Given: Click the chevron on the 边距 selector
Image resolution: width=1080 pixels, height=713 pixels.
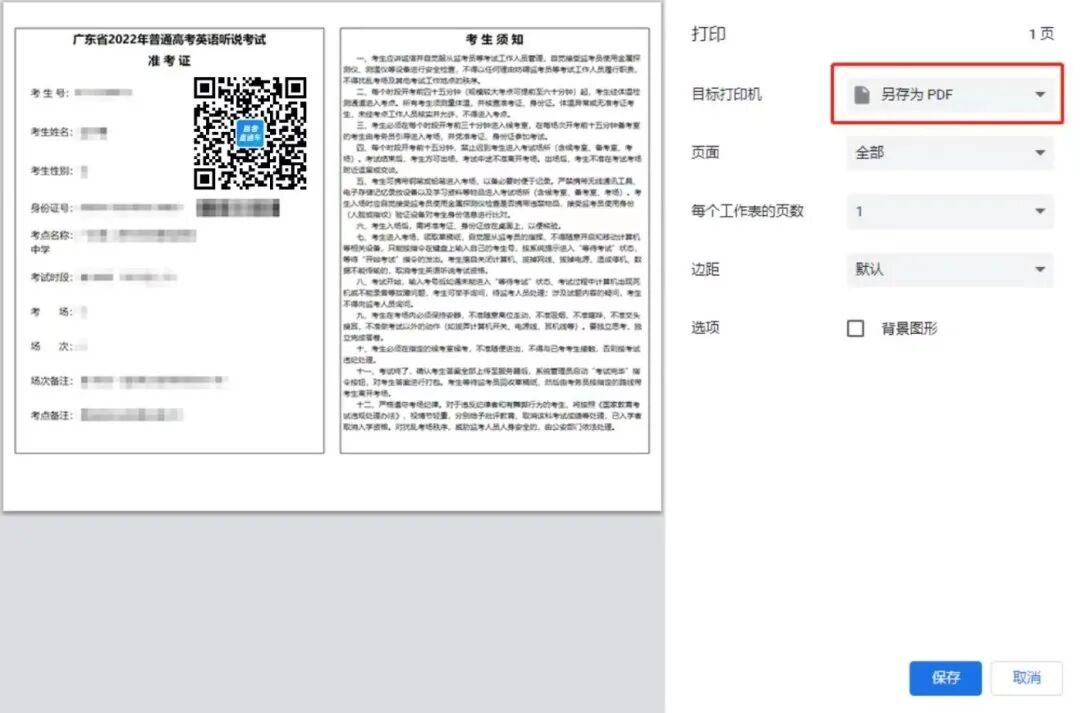Looking at the screenshot, I should point(1039,269).
